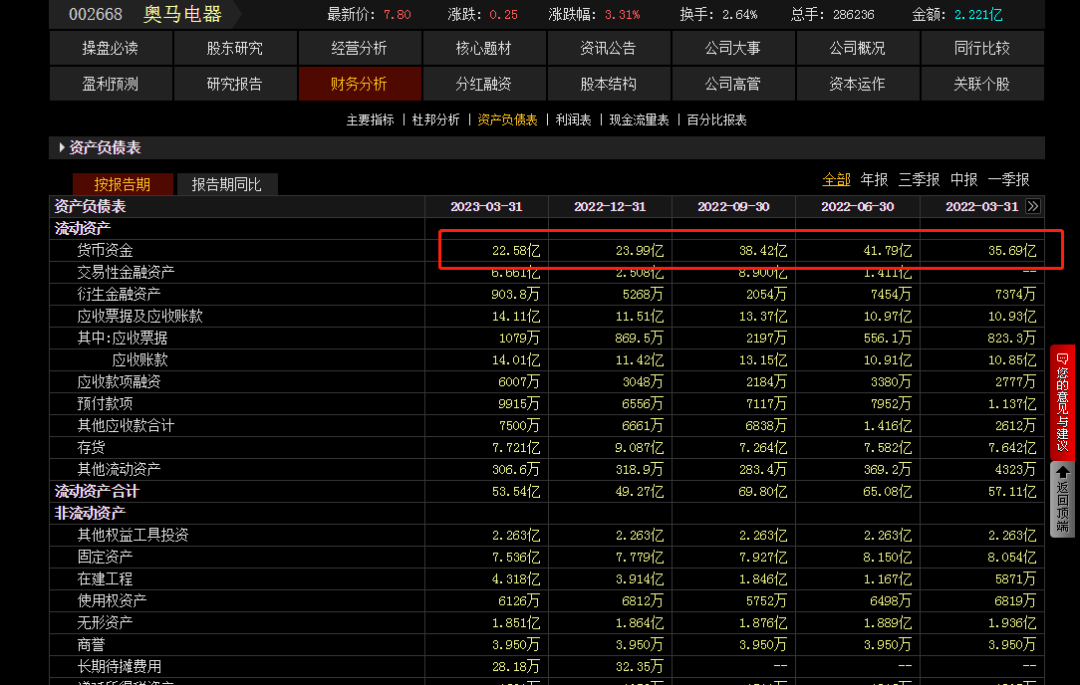Image resolution: width=1080 pixels, height=685 pixels.
Task: Click the 返回顶端 back-to-top button
Action: point(1062,498)
